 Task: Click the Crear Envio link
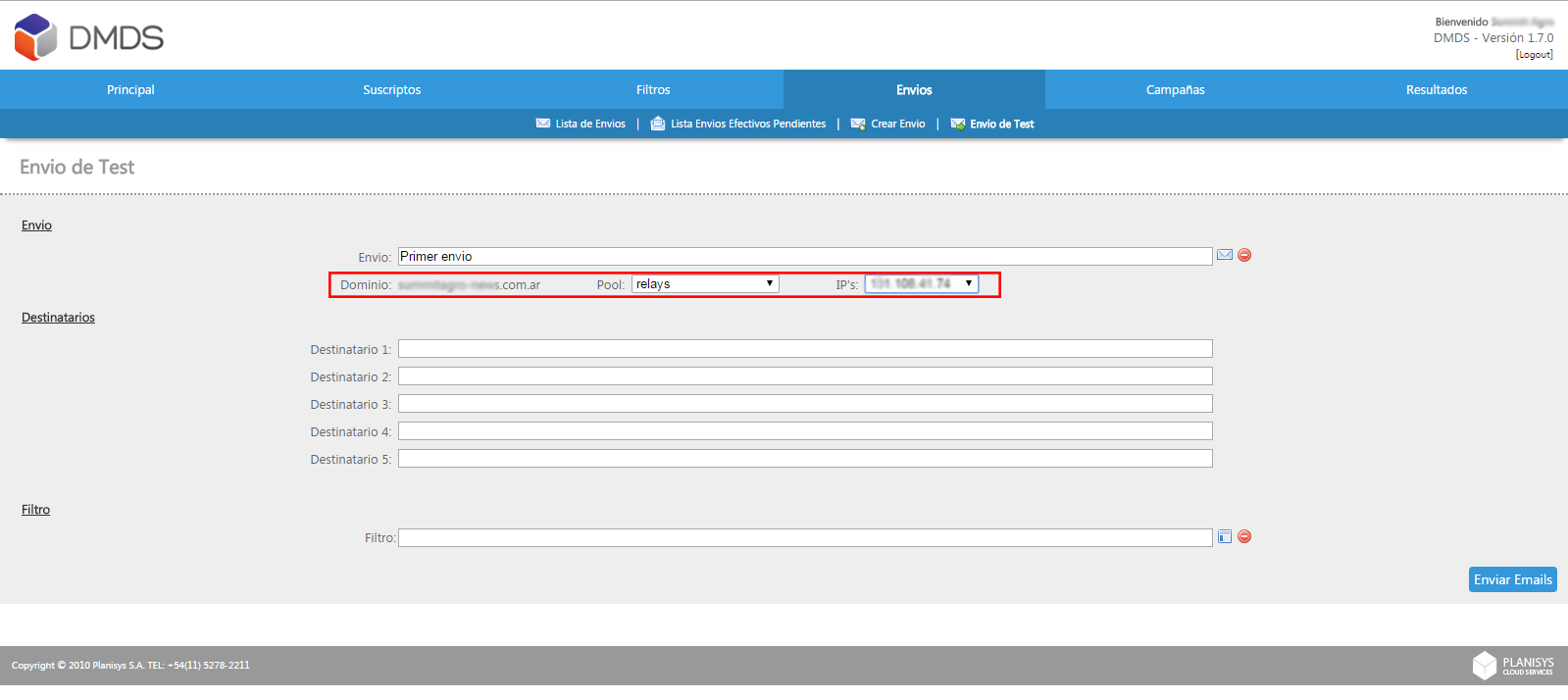[x=898, y=124]
